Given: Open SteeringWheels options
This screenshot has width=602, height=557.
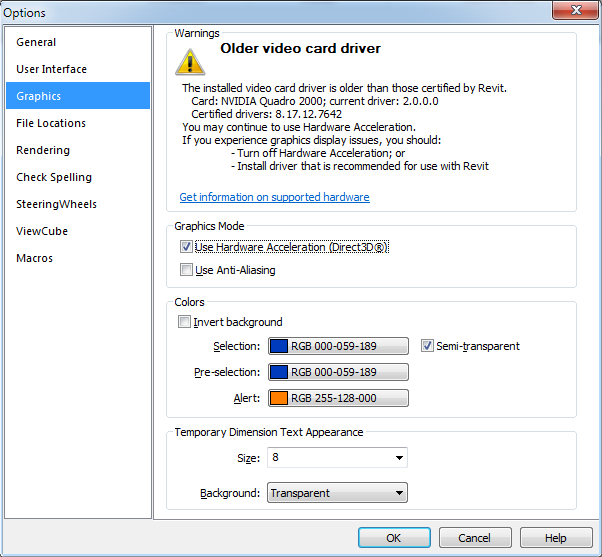Looking at the screenshot, I should click(78, 204).
